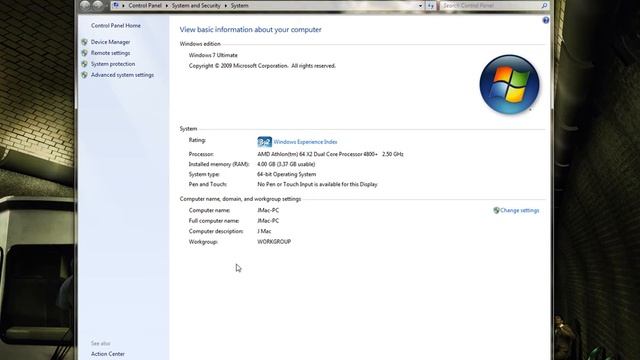This screenshot has height=360, width=640.
Task: Open Action Center under See also
Action: pyautogui.click(x=108, y=354)
